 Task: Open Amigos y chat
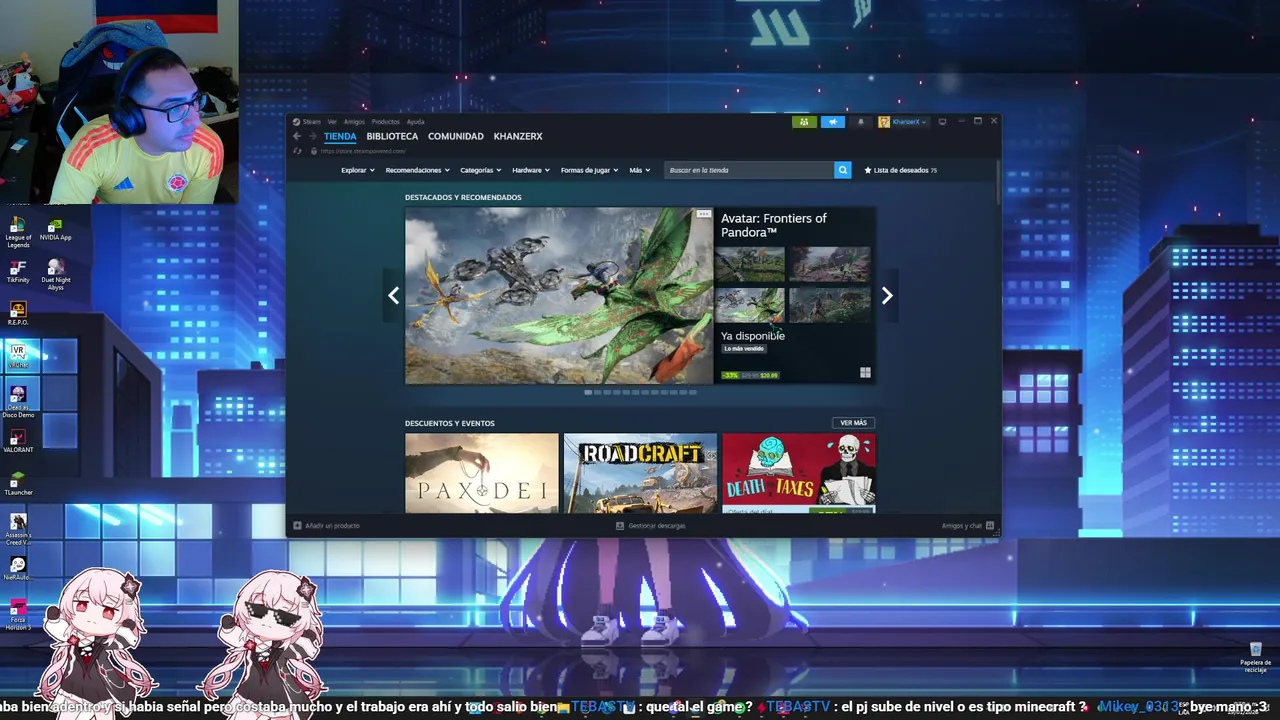(x=967, y=526)
